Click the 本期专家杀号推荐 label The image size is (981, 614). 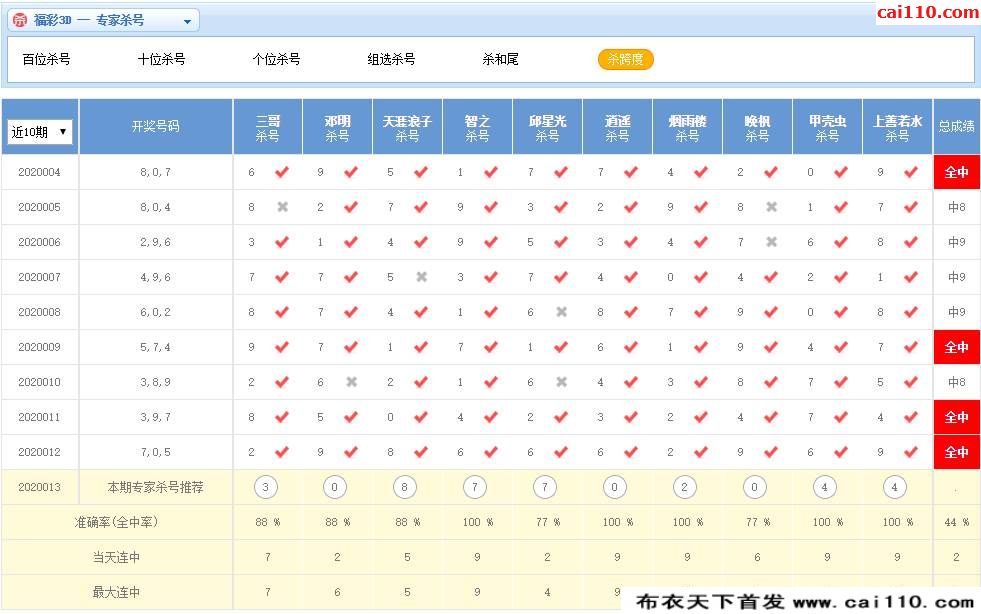tap(156, 488)
